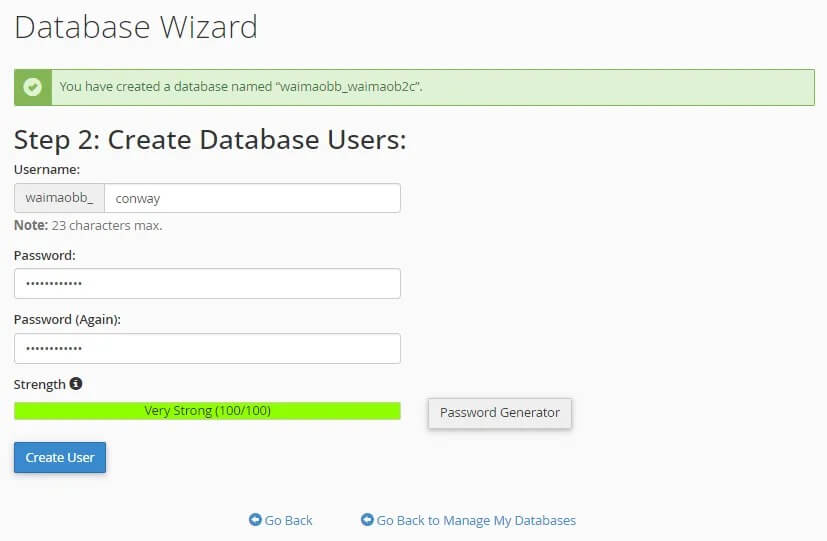
Task: Open the Password Generator
Action: coord(499,412)
